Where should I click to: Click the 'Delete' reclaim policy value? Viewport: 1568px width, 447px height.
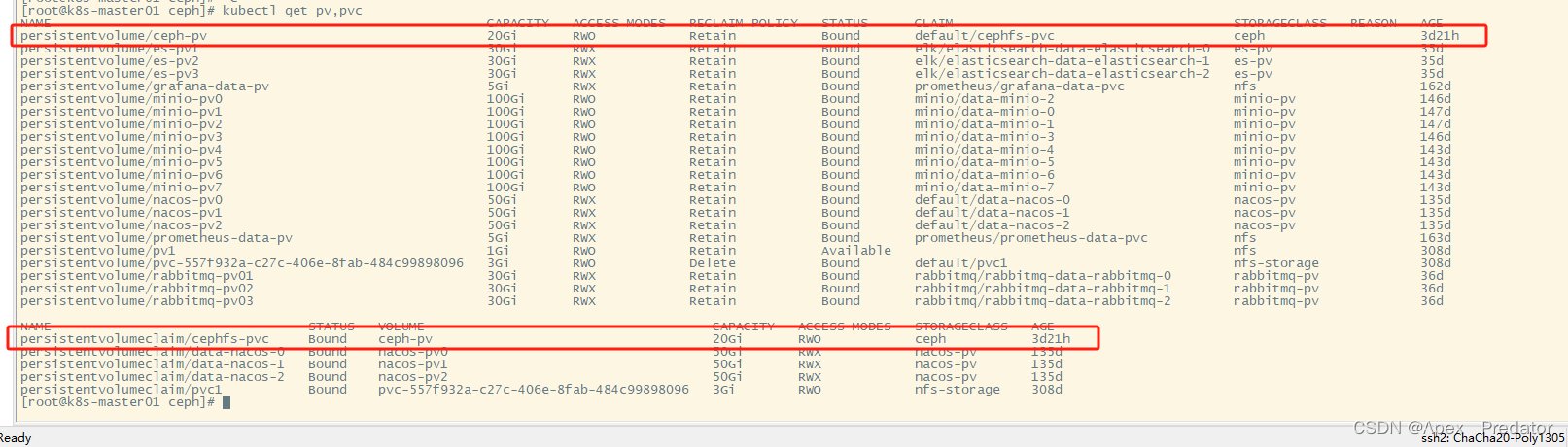pos(713,263)
